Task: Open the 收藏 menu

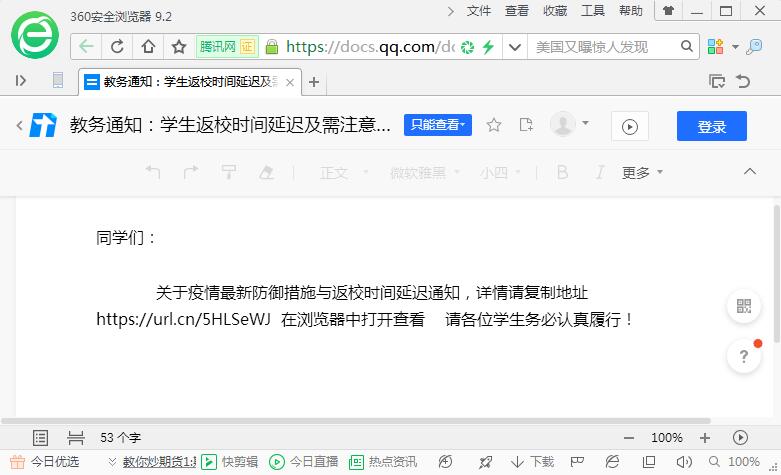Action: click(x=555, y=10)
